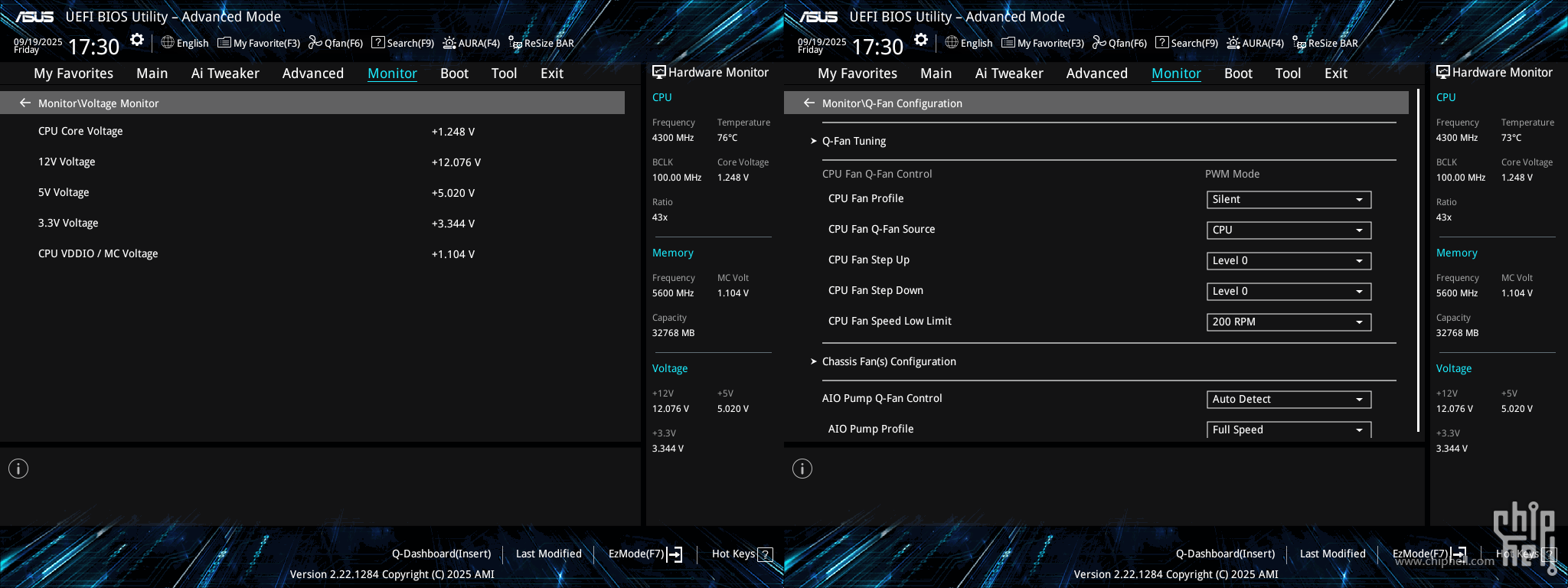Image resolution: width=1568 pixels, height=588 pixels.
Task: Click the settings gear in the right BIOS window
Action: pos(921,40)
